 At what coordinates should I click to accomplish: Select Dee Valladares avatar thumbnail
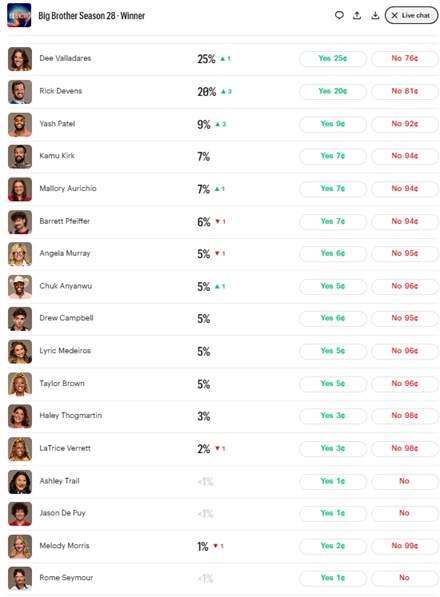point(20,59)
